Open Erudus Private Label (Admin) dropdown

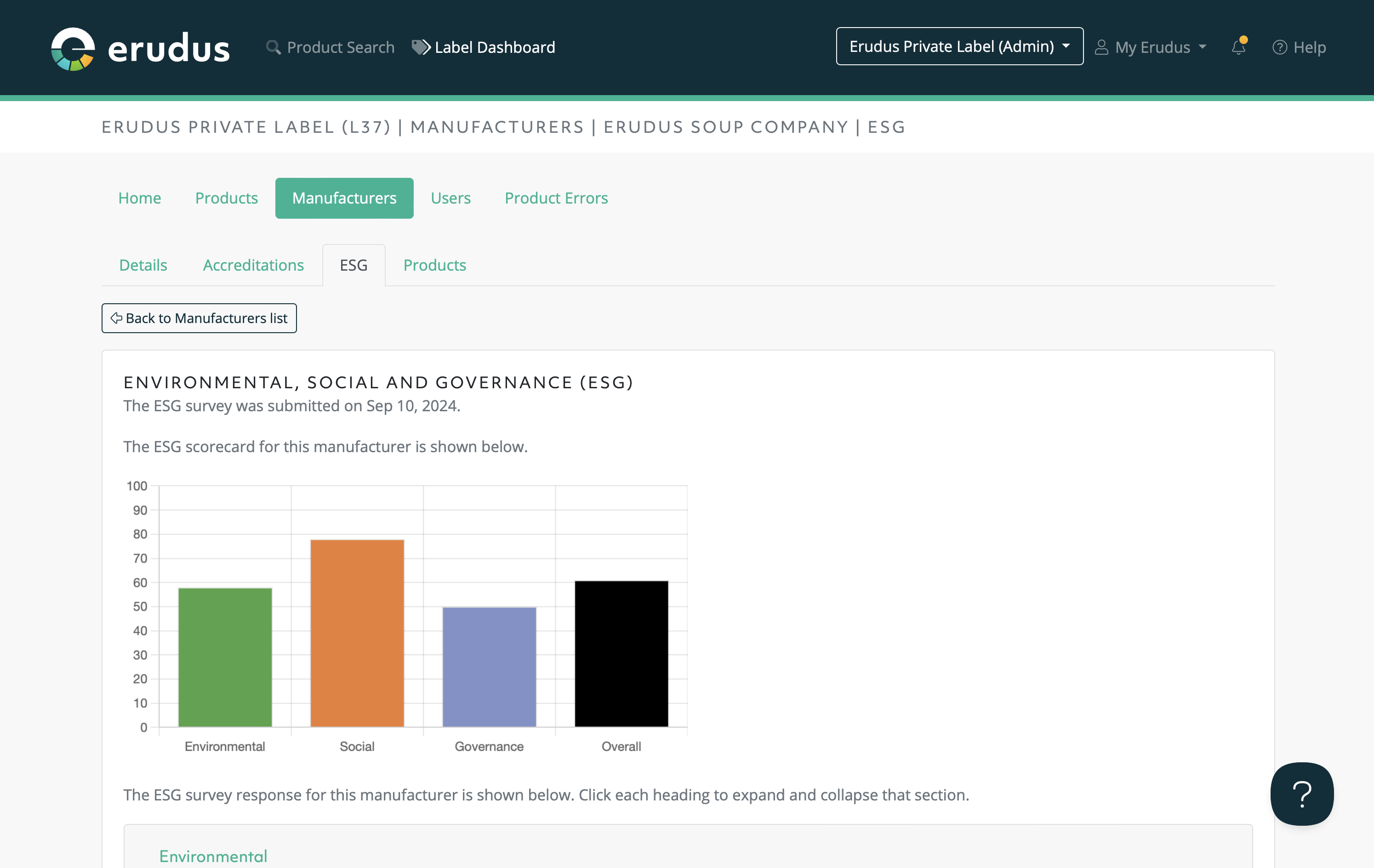pos(959,46)
